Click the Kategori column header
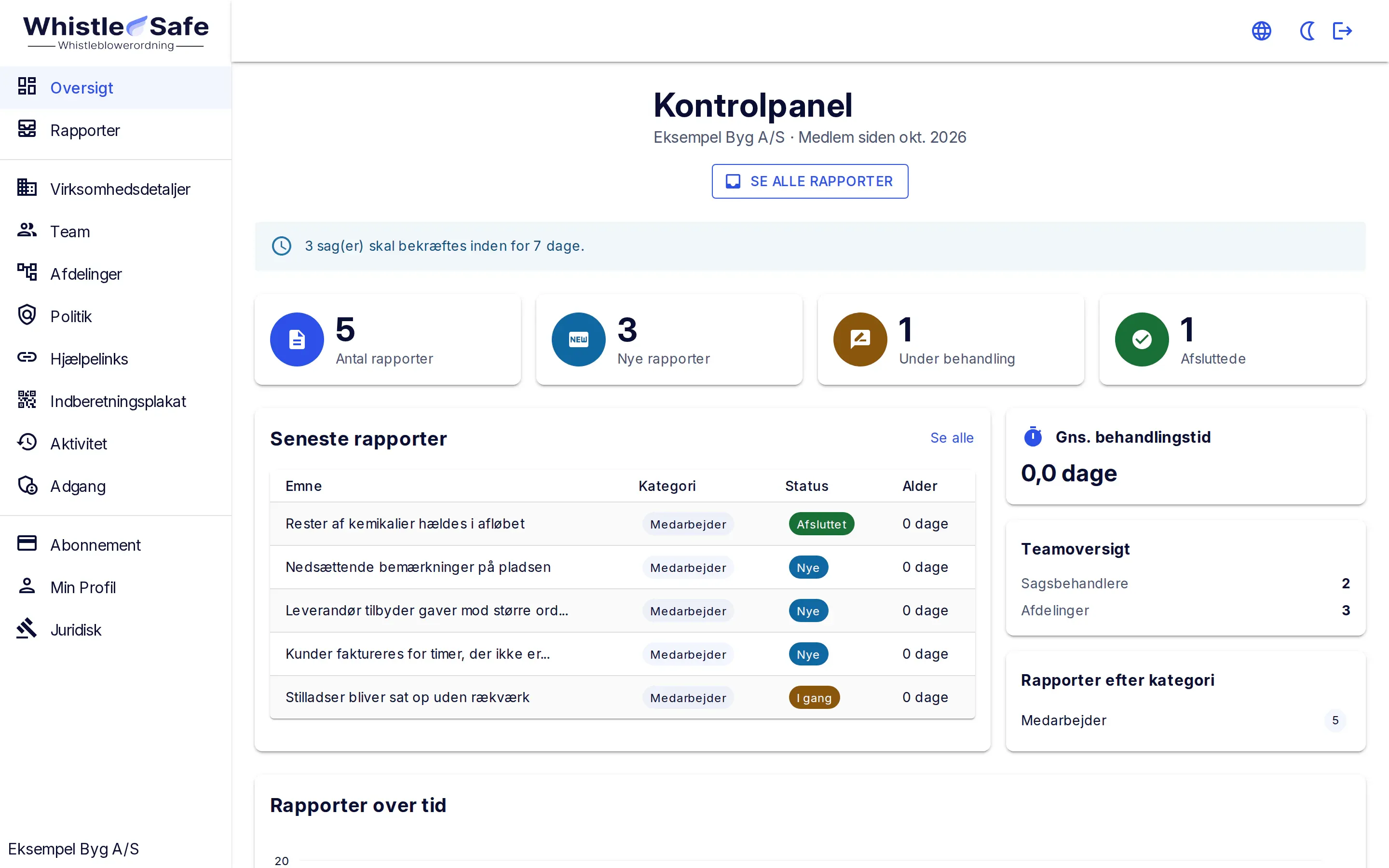 pyautogui.click(x=667, y=486)
